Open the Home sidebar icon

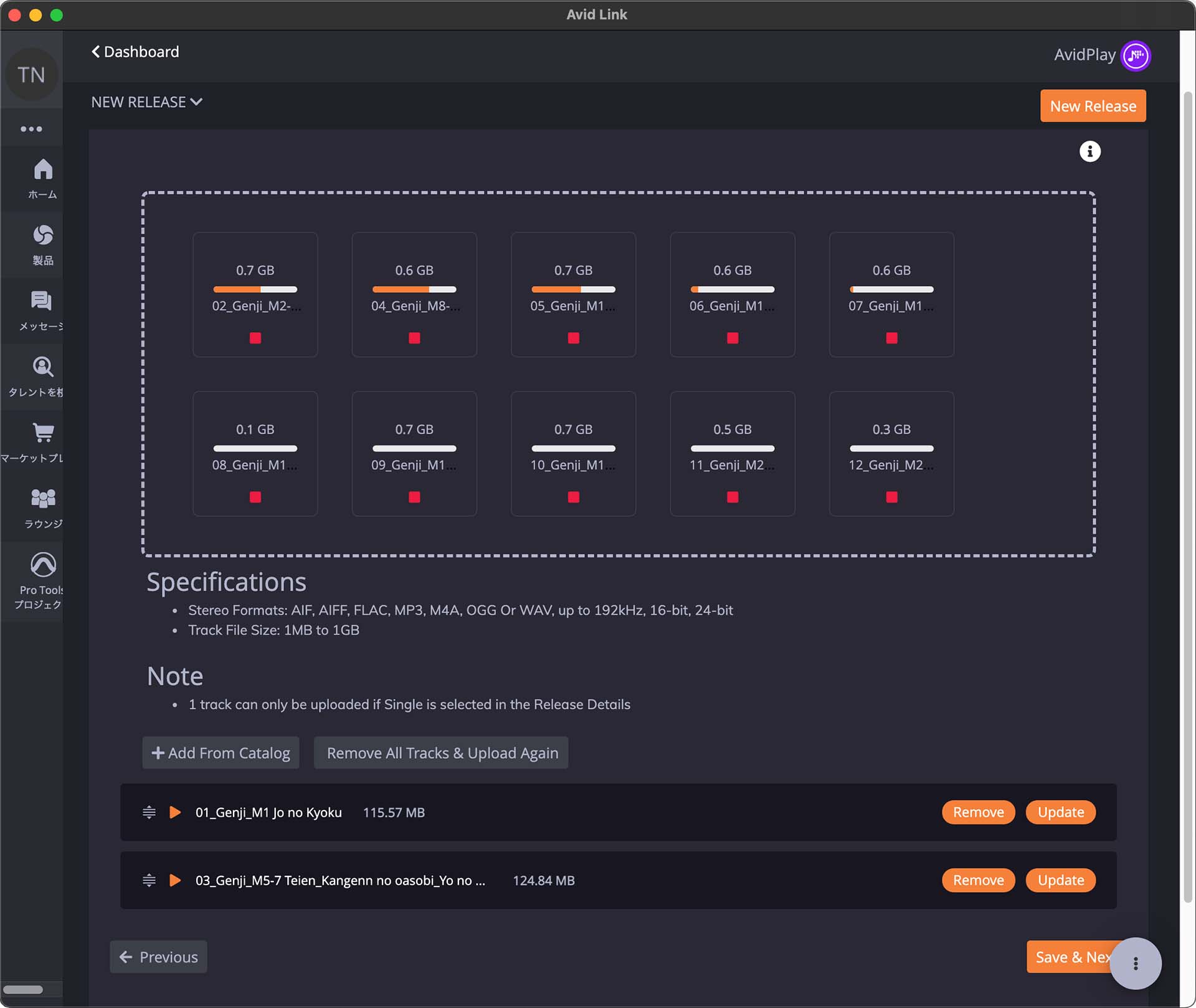42,170
